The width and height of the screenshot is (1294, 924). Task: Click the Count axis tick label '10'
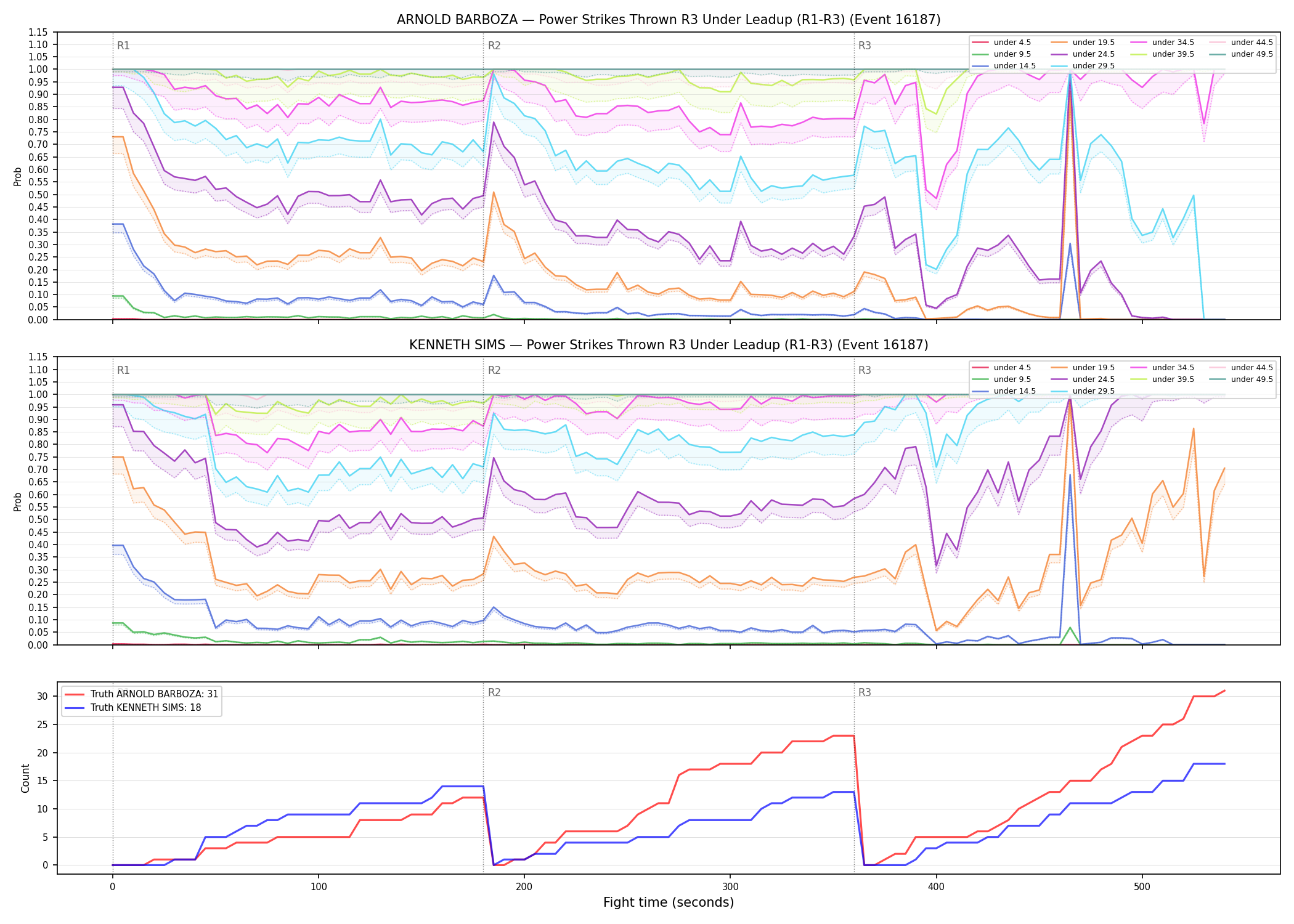[x=42, y=809]
